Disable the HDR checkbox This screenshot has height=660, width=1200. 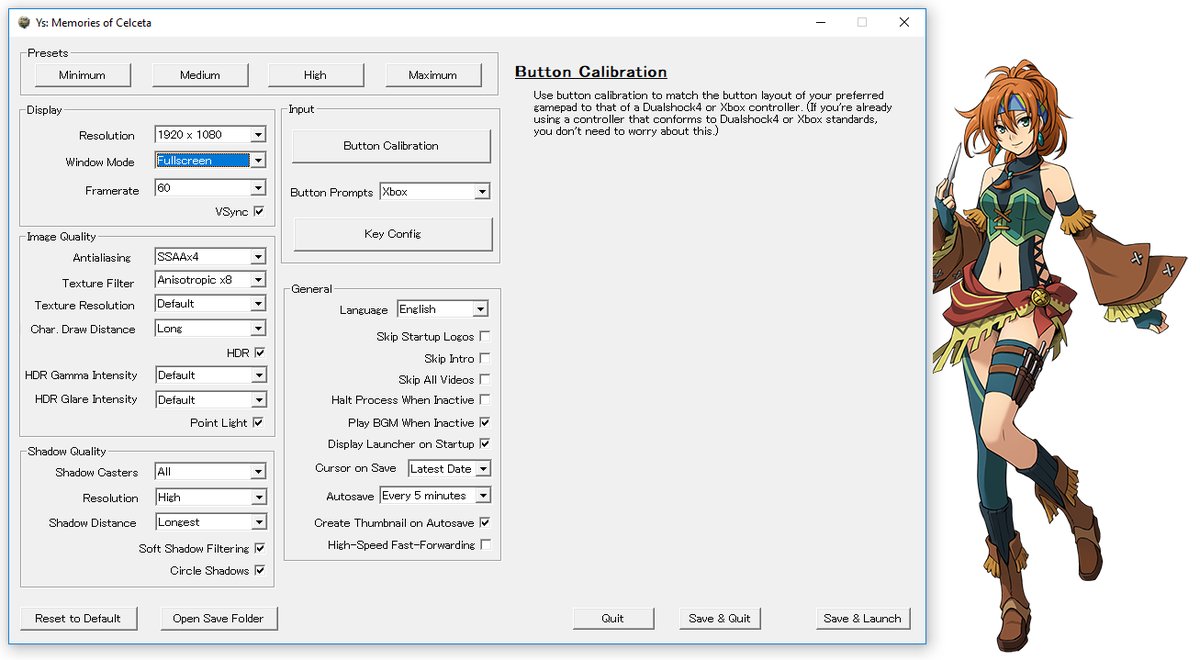pyautogui.click(x=259, y=353)
